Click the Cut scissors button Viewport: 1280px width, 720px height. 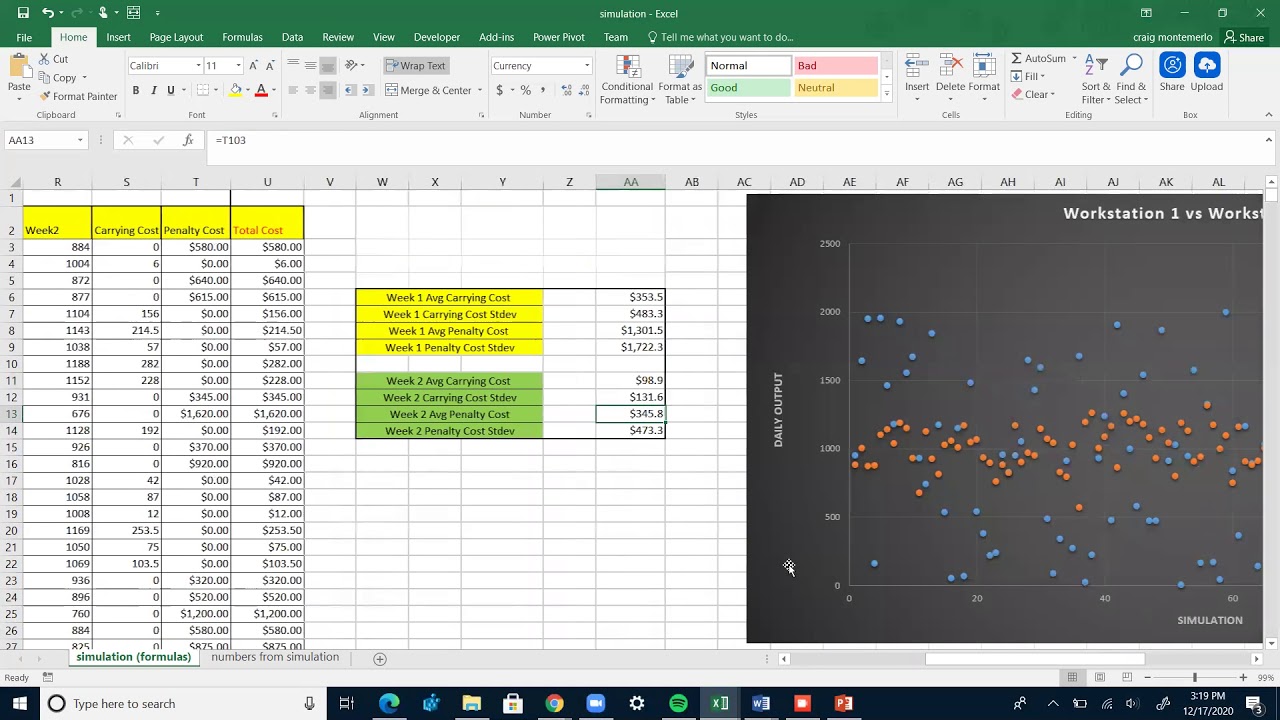coord(54,59)
